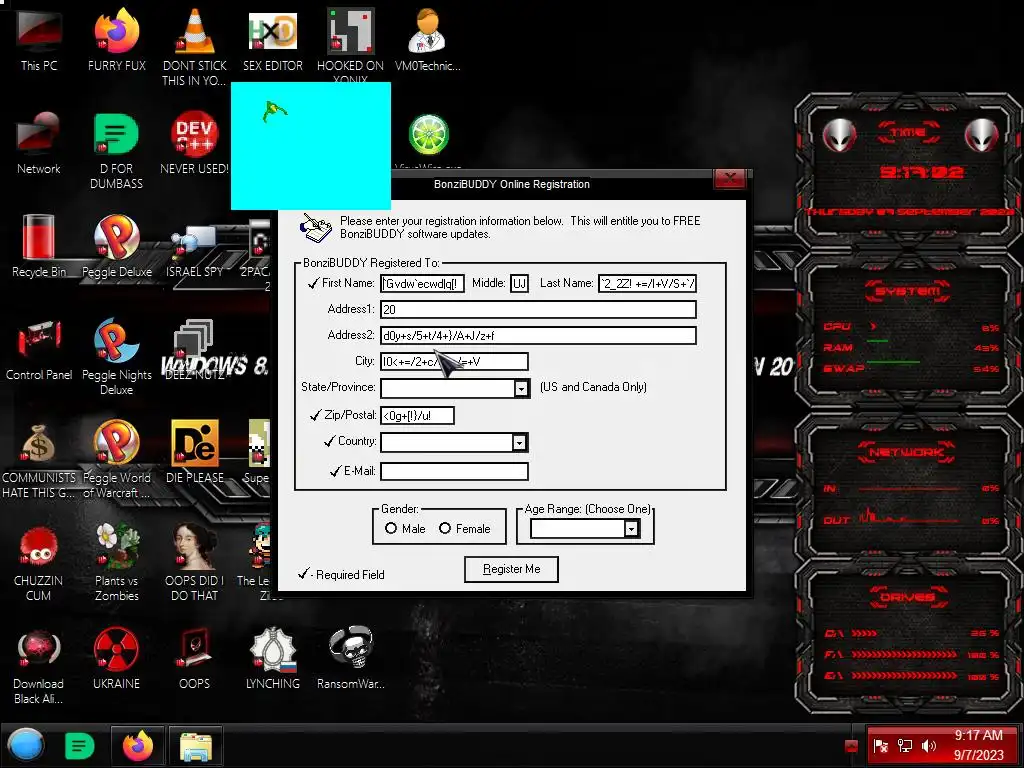Open Firefox from taskbar
This screenshot has height=768, width=1024.
tap(137, 746)
